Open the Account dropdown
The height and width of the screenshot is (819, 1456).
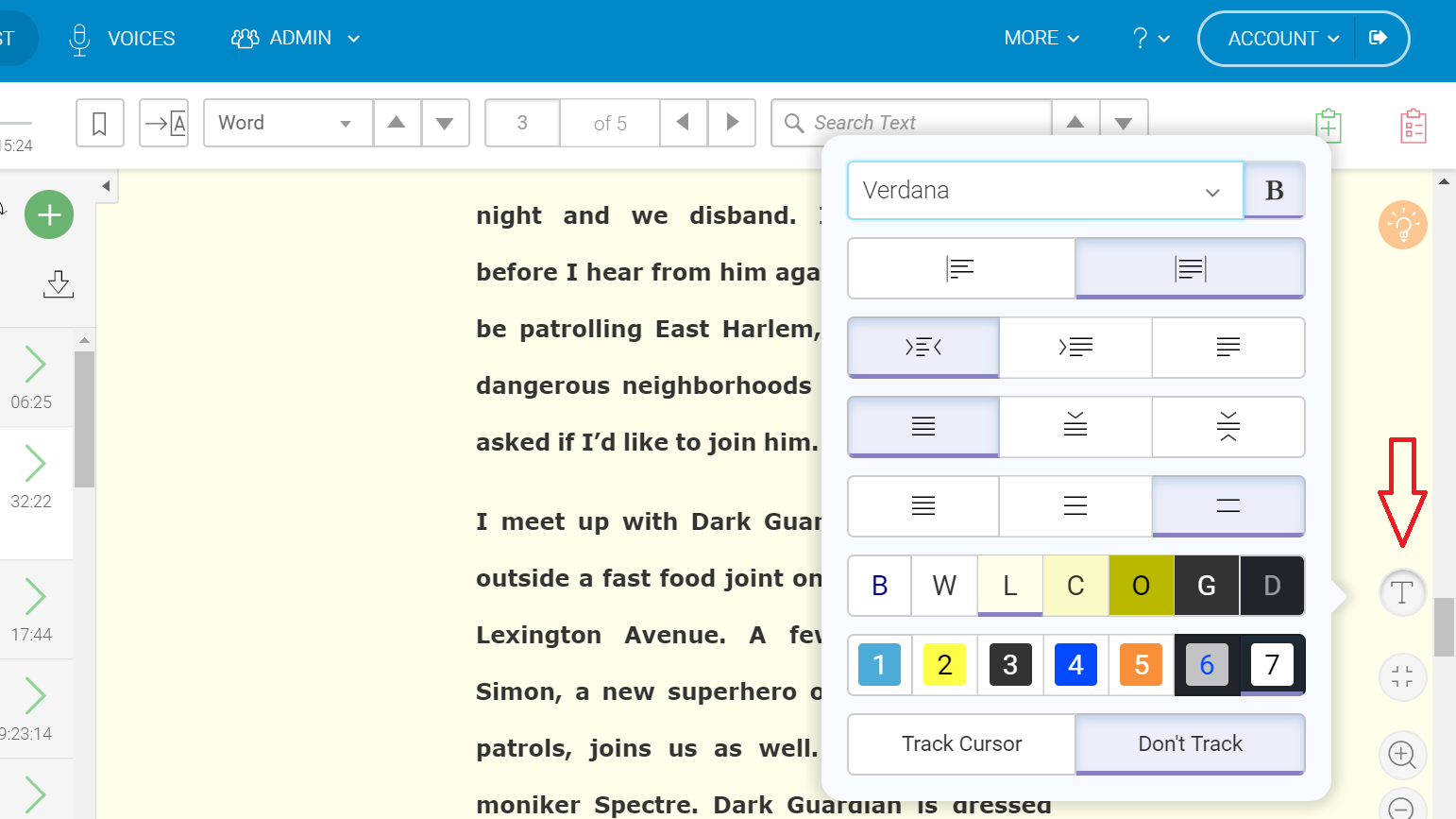[1282, 39]
